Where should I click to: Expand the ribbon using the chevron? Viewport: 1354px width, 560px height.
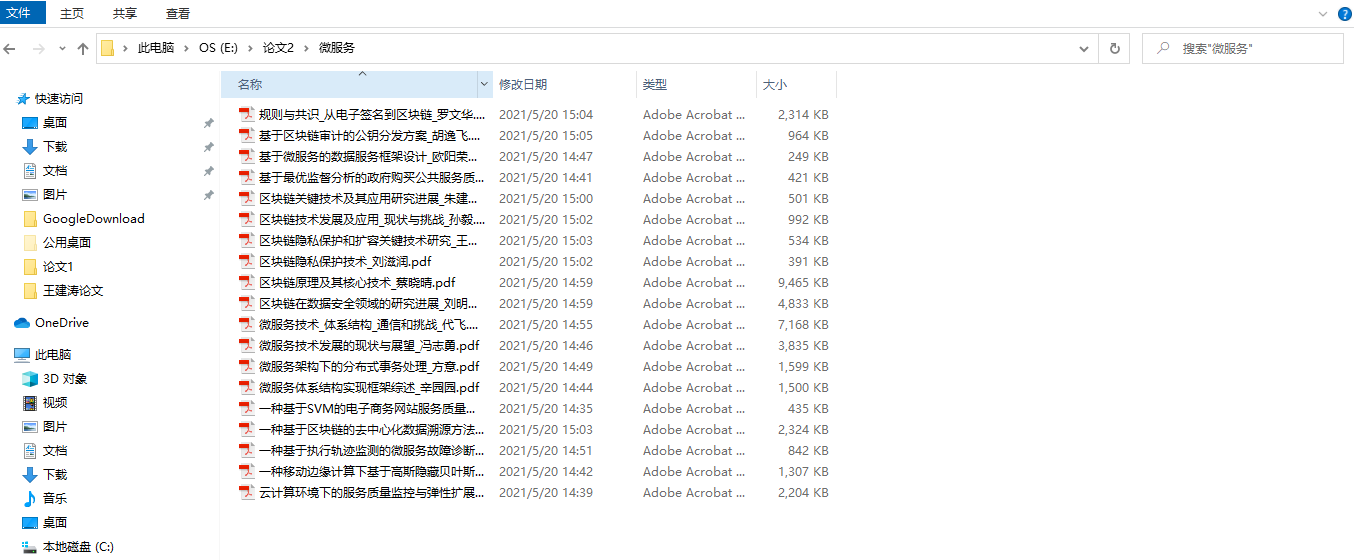pyautogui.click(x=1322, y=13)
